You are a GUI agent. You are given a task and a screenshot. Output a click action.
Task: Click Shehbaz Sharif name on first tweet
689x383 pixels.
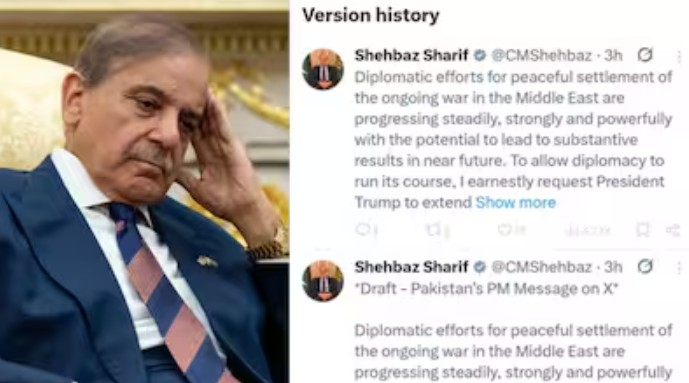(411, 55)
